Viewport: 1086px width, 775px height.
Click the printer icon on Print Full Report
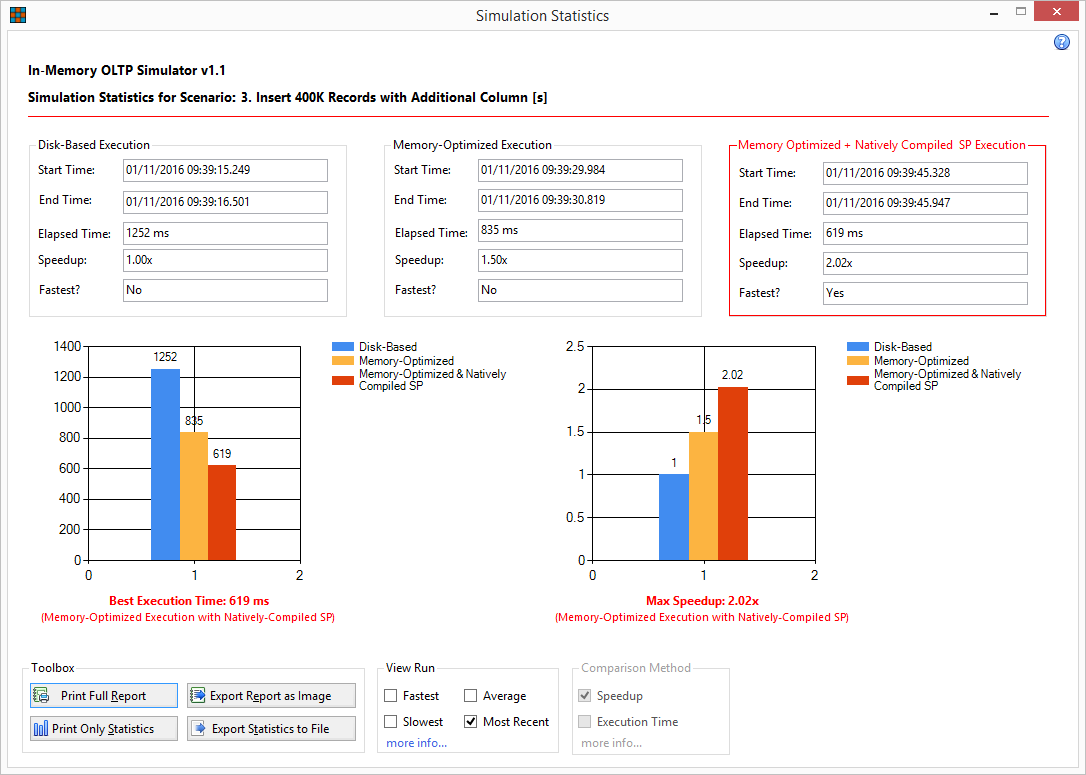pos(42,695)
